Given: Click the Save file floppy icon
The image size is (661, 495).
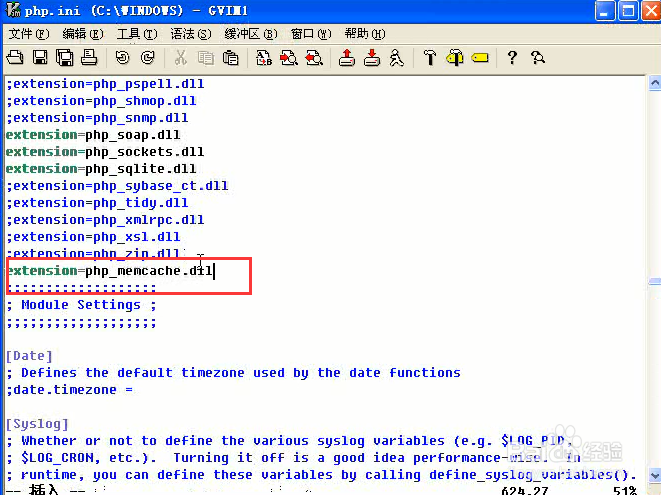Looking at the screenshot, I should click(40, 57).
